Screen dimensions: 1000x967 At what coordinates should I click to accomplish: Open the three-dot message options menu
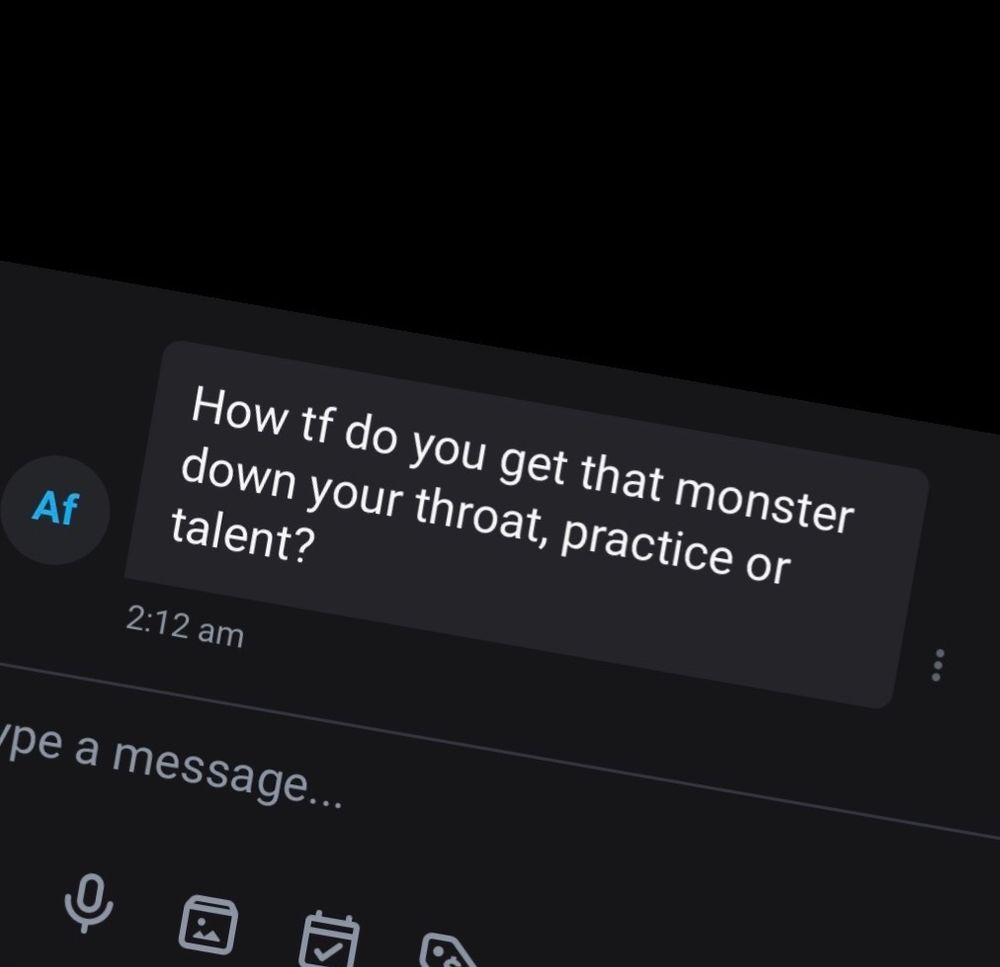click(937, 665)
